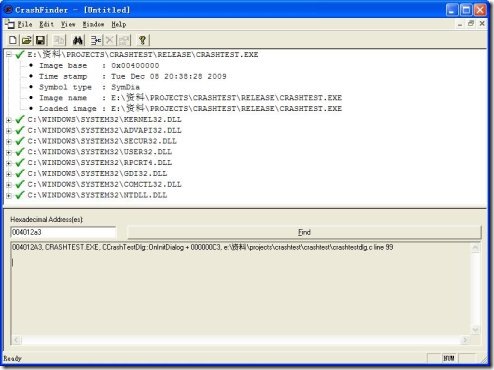Close the inner Untitled document window
Image resolution: width=494 pixels, height=370 pixels.
482,24
